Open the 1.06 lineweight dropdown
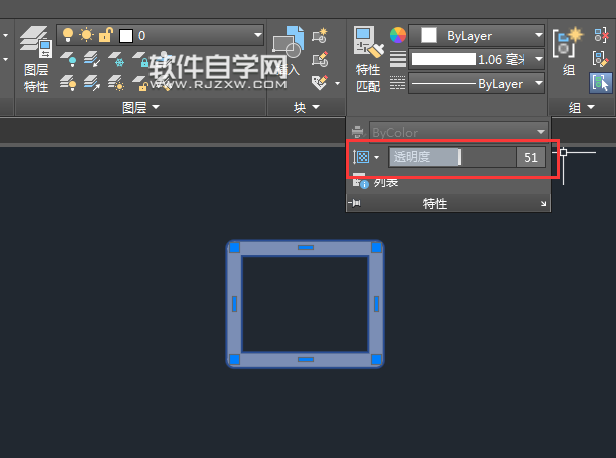 pyautogui.click(x=478, y=60)
